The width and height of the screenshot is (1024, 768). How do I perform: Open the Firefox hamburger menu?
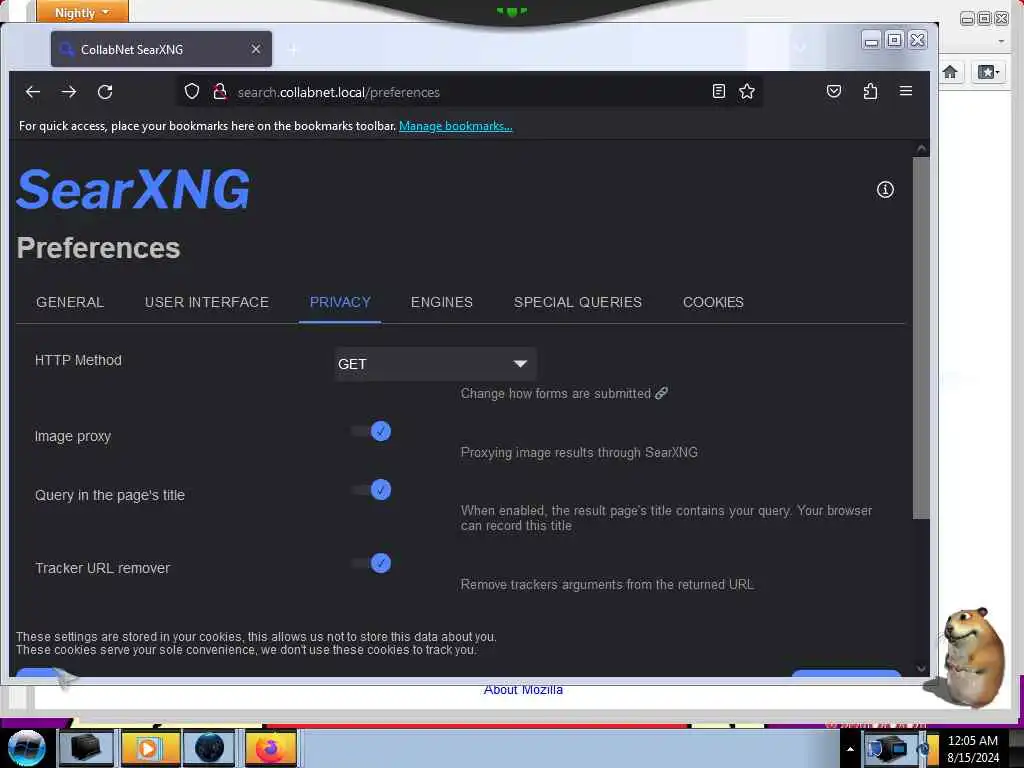coord(906,91)
